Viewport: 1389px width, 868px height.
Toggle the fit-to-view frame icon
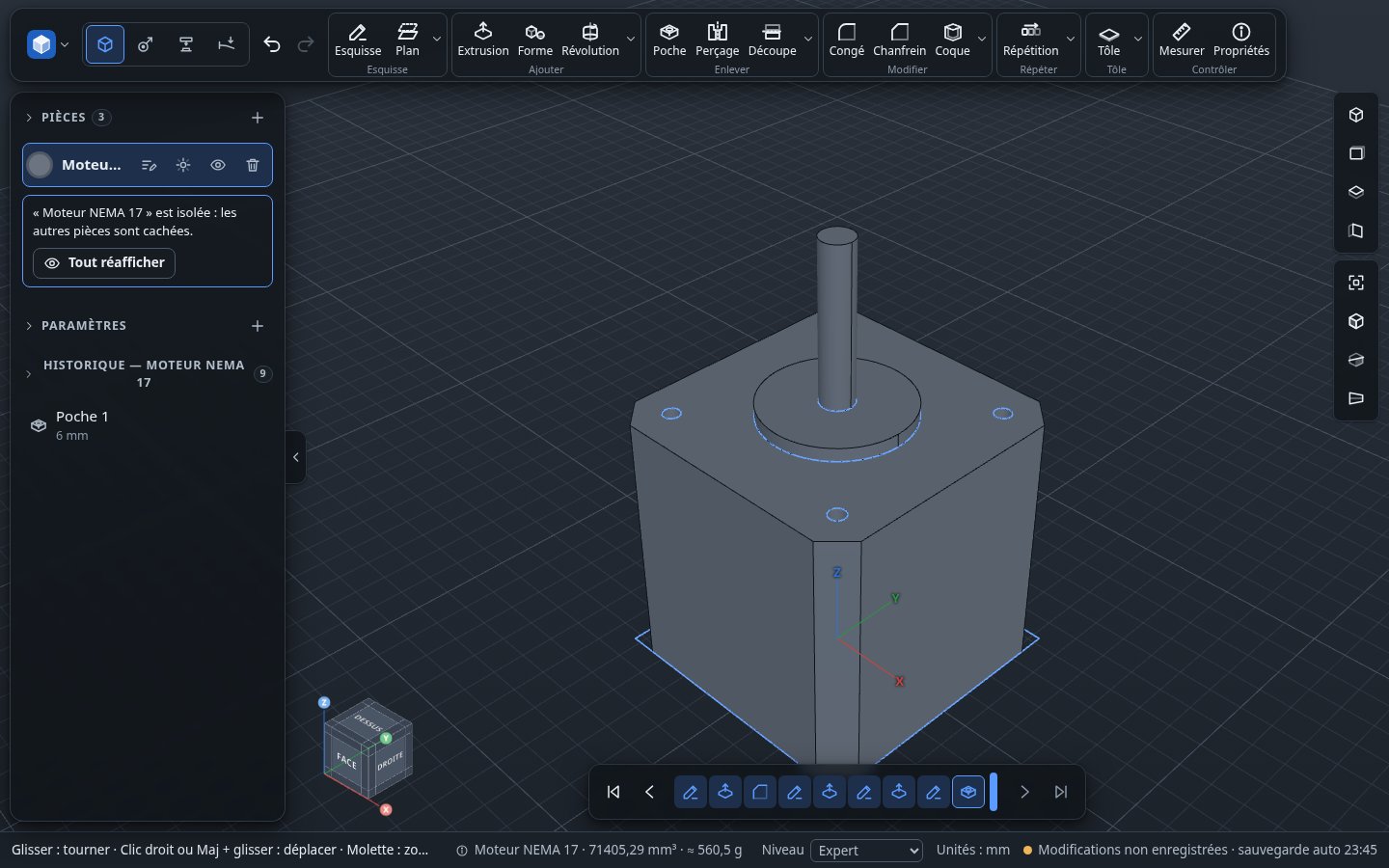(1356, 283)
